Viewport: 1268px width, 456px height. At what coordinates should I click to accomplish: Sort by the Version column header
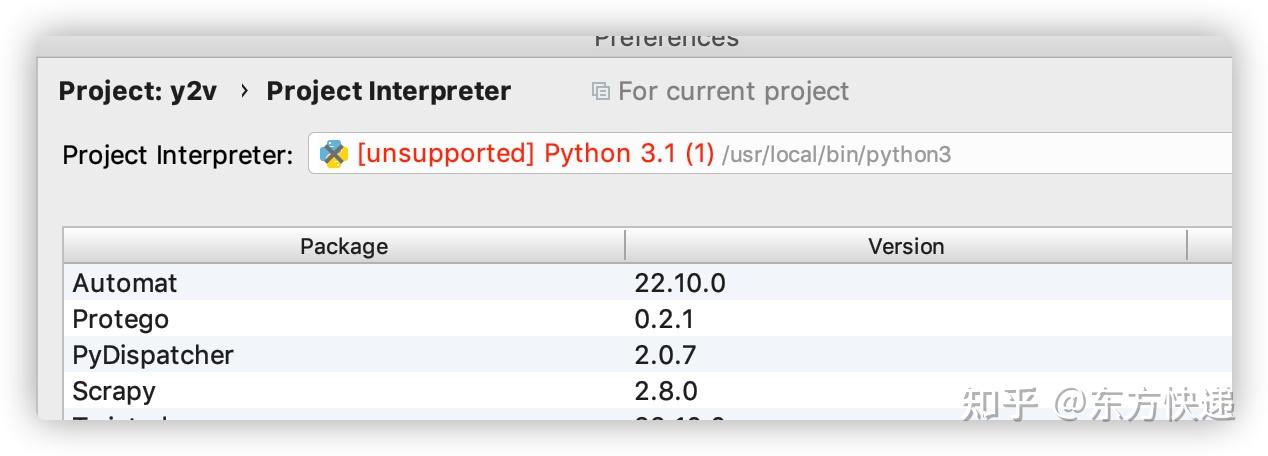906,246
